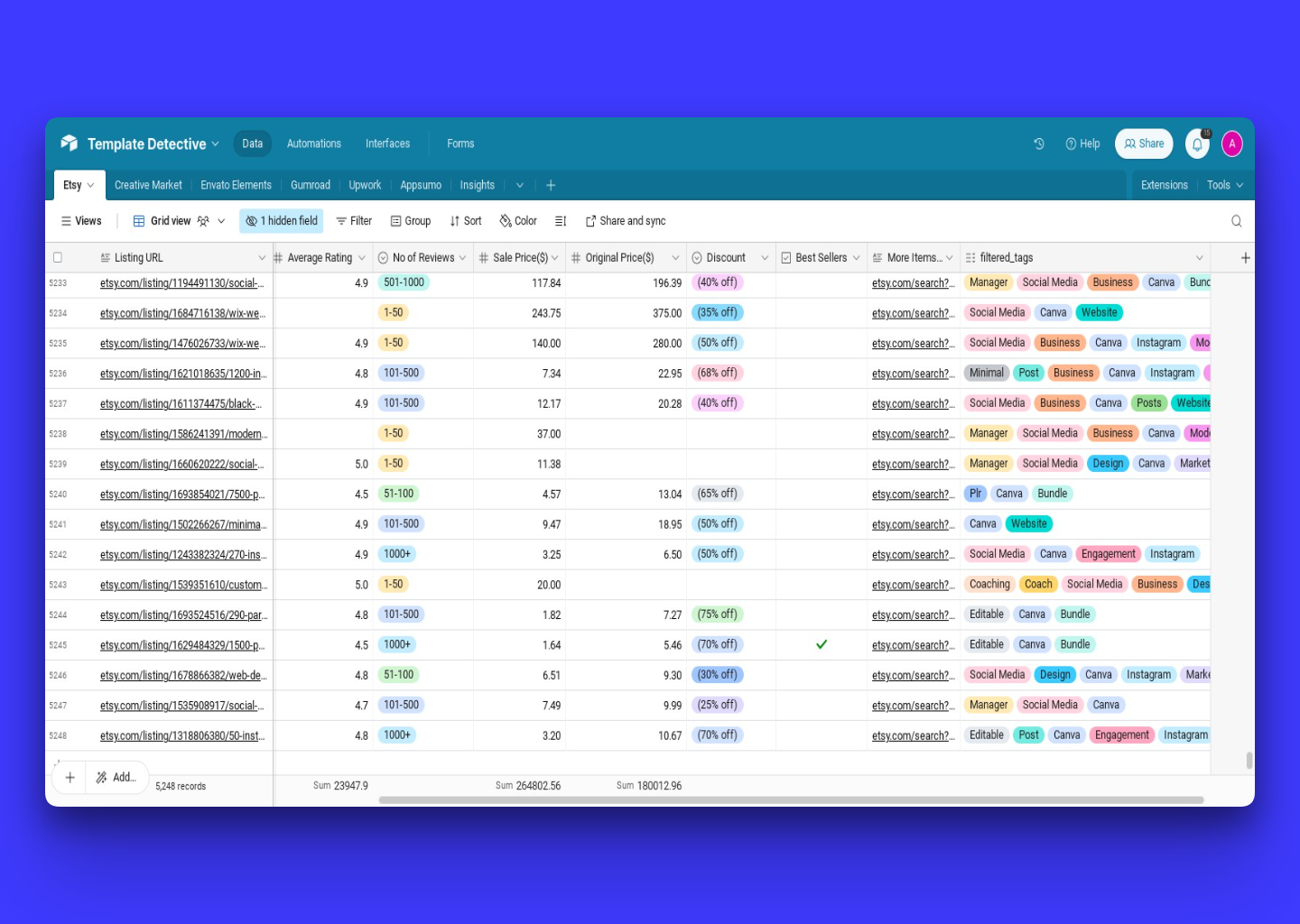1300x924 pixels.
Task: Open base history clock icon
Action: pyautogui.click(x=1039, y=143)
